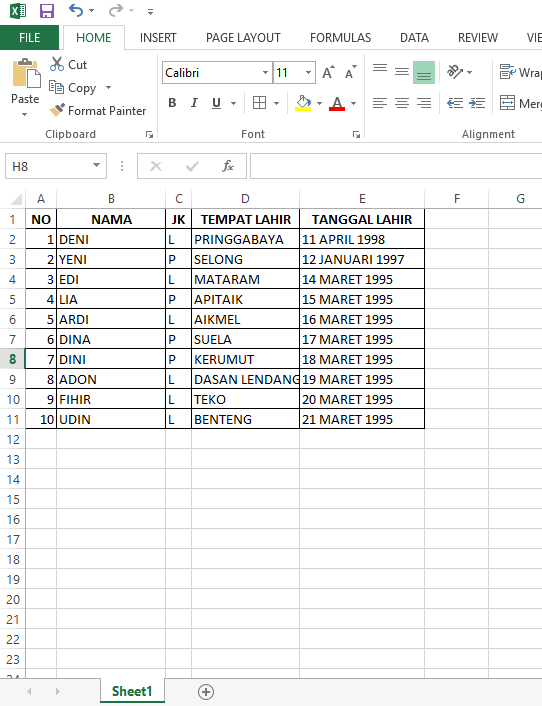542x706 pixels.
Task: Open Fill Color palette dropdown arrow
Action: click(320, 104)
